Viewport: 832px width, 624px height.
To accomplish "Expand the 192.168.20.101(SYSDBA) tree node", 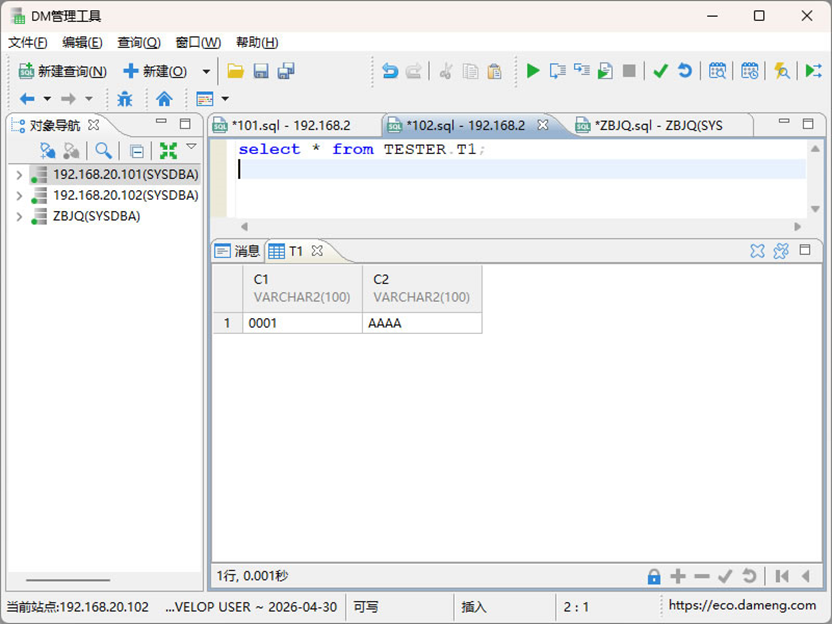I will click(19, 175).
